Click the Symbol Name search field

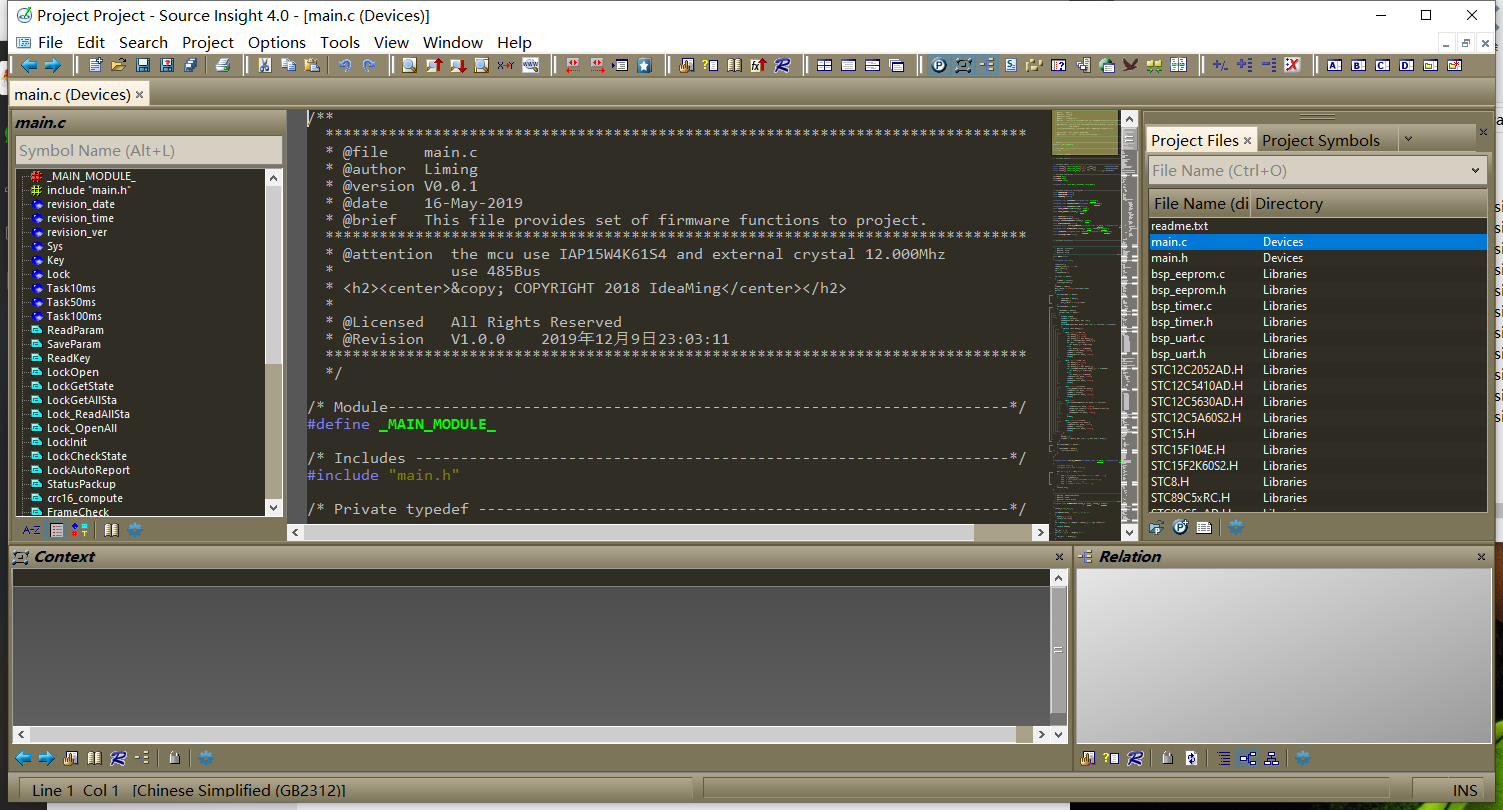(149, 151)
